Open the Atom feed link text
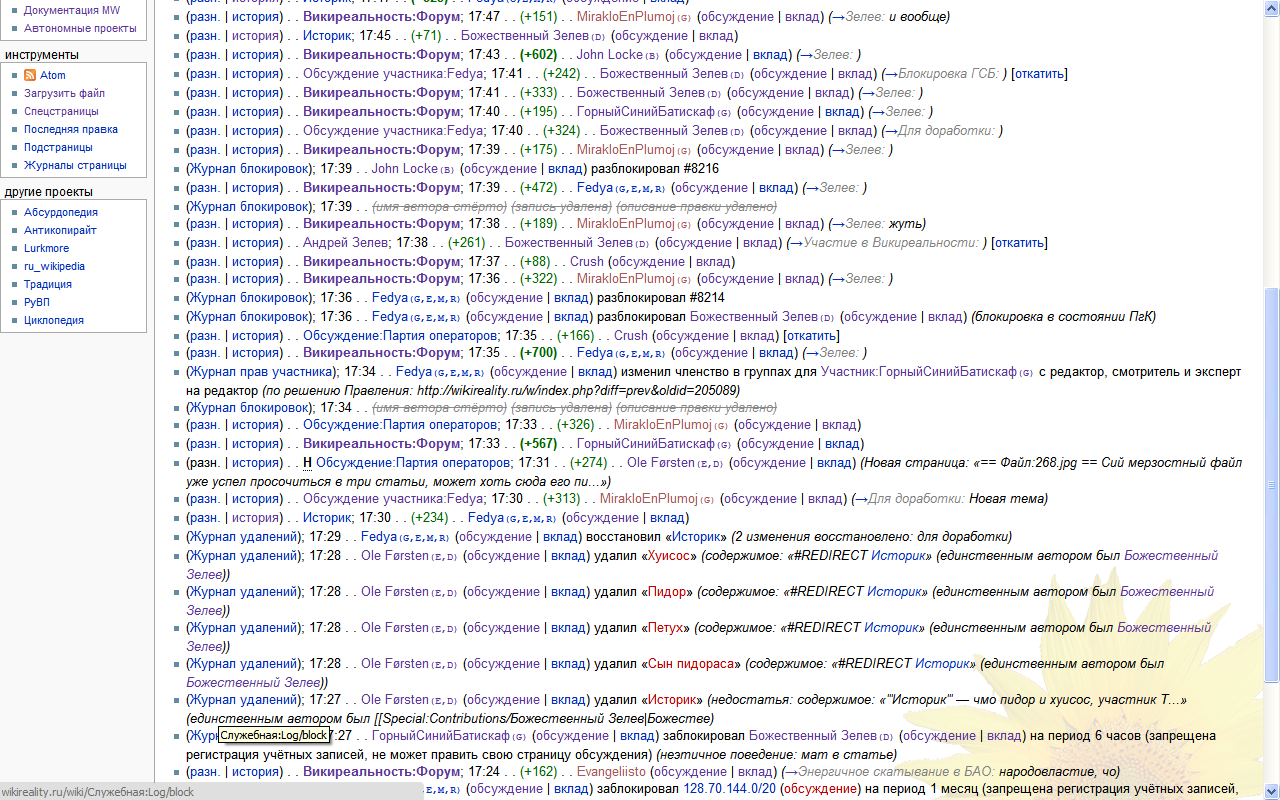 coord(52,75)
